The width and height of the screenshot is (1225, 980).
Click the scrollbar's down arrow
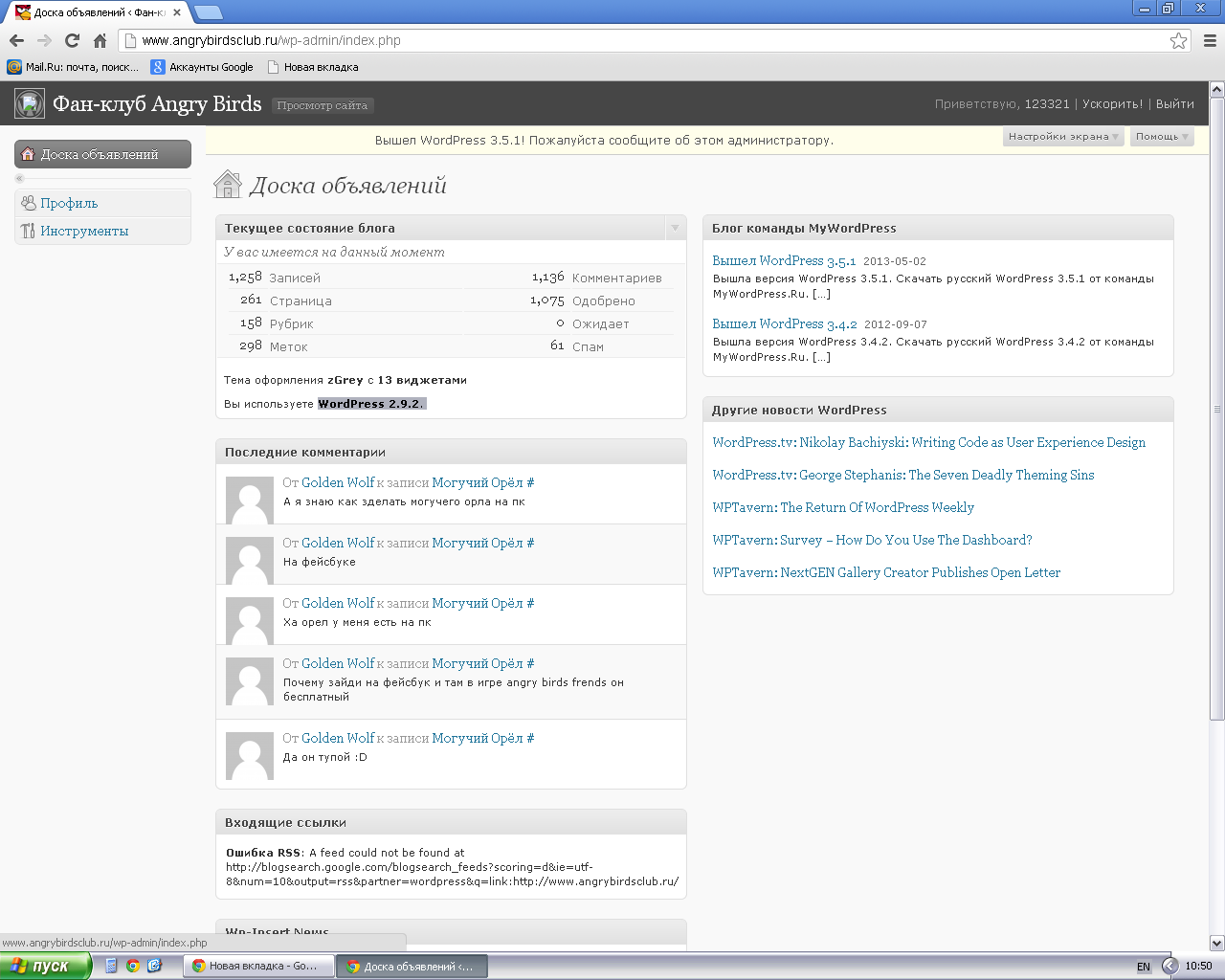click(1216, 943)
